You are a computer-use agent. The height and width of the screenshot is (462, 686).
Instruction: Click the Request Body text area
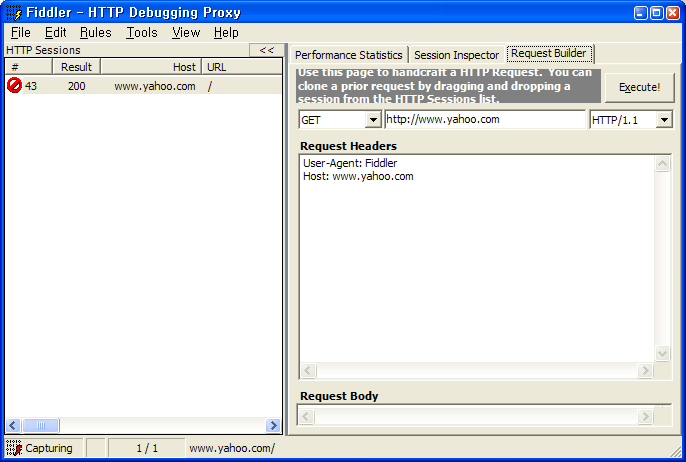pyautogui.click(x=483, y=415)
